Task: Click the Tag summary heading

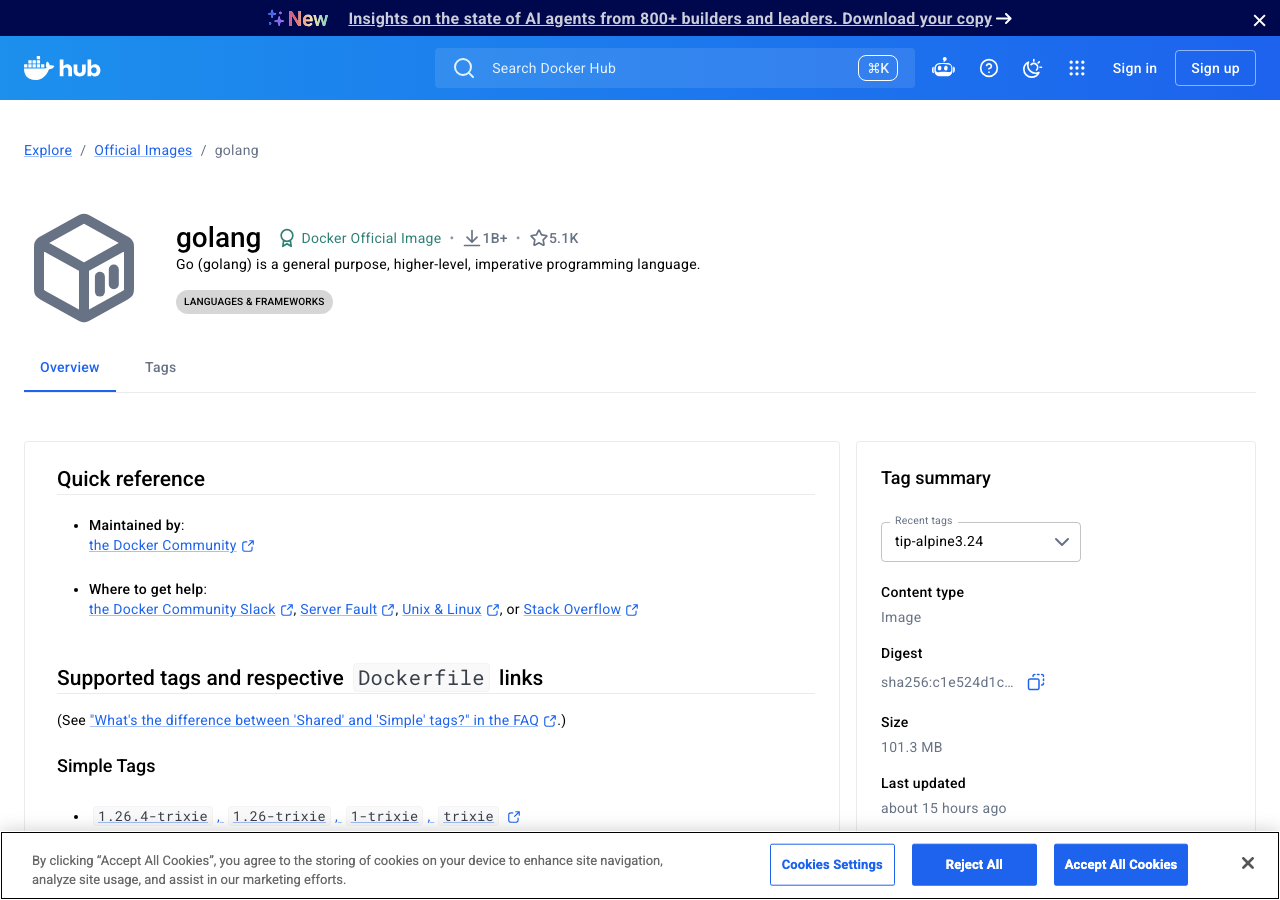Action: coord(936,478)
